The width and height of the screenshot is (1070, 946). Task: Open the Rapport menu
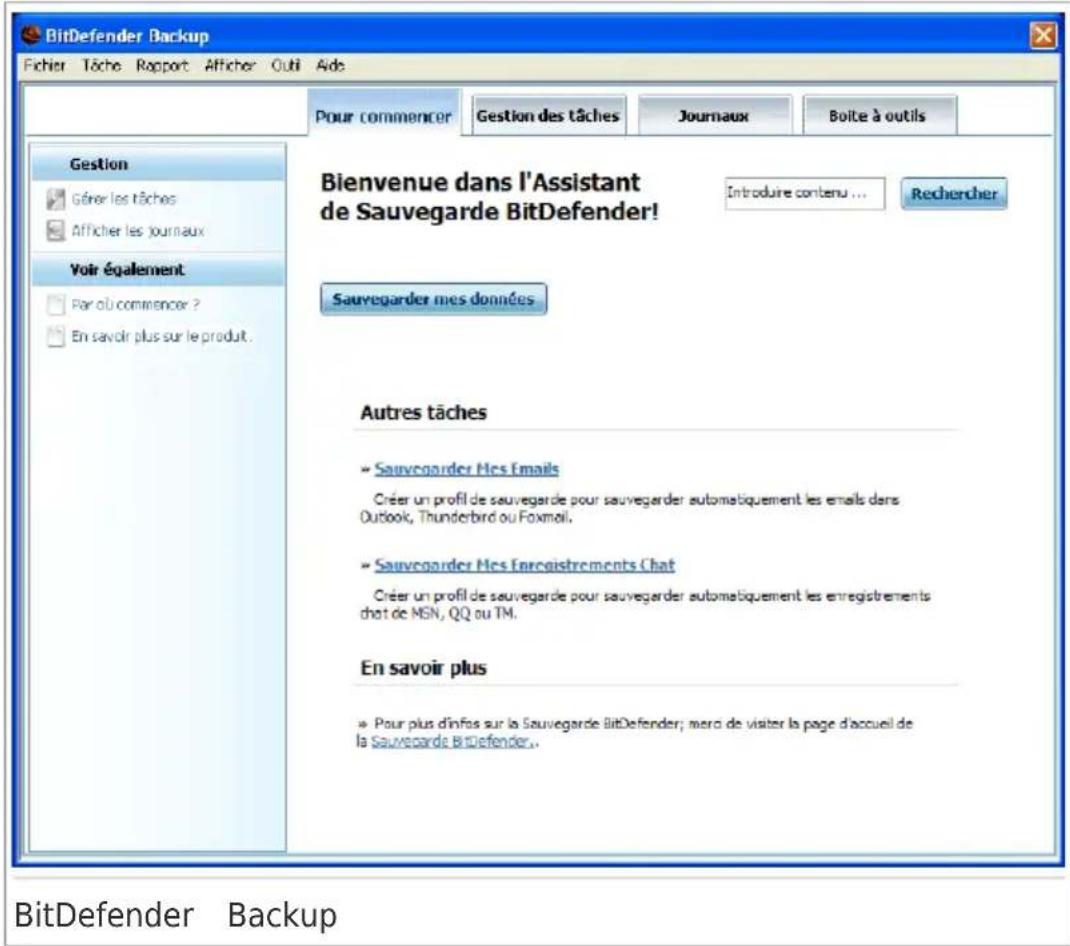click(162, 66)
